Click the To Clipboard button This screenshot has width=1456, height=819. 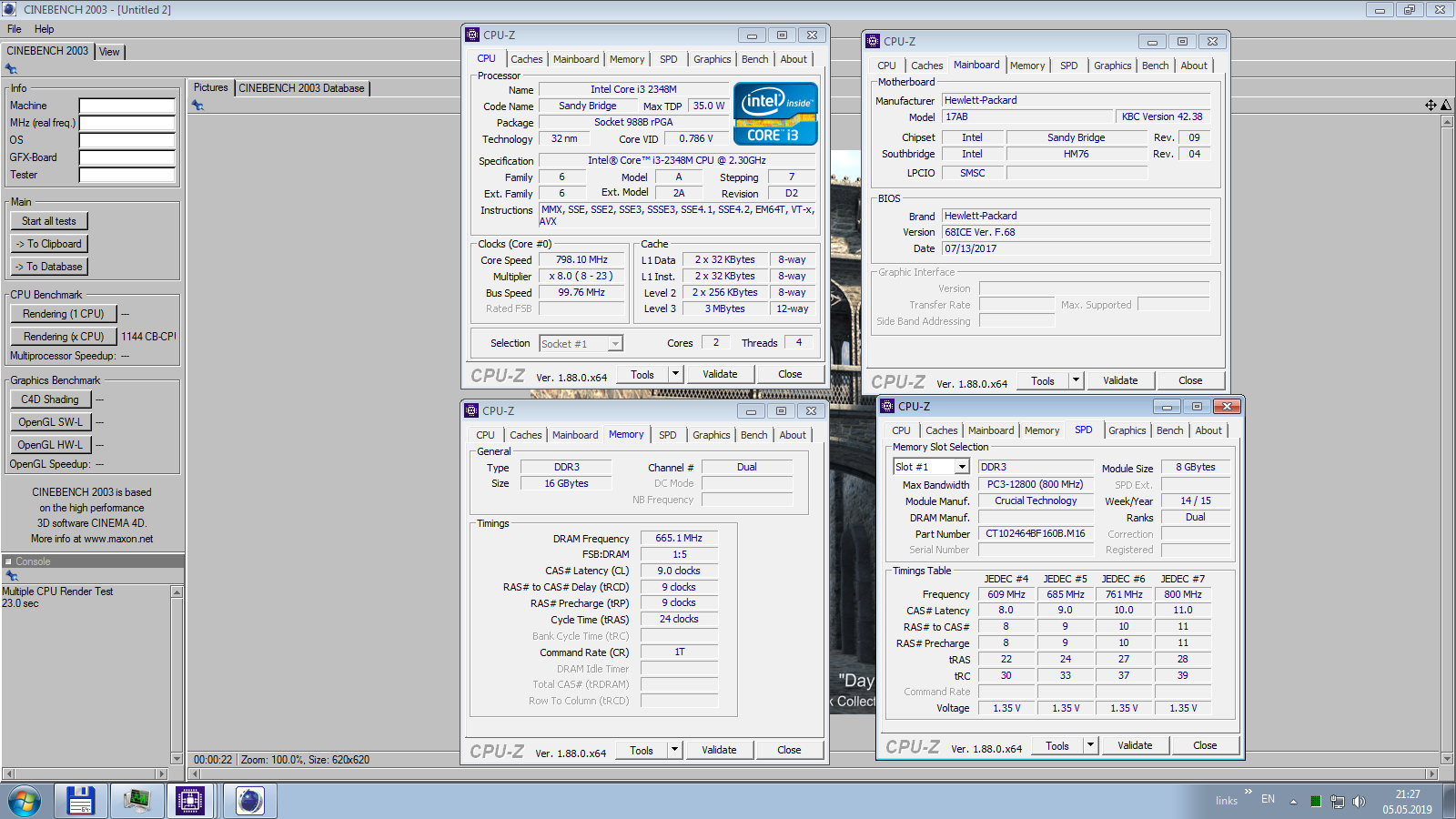49,244
